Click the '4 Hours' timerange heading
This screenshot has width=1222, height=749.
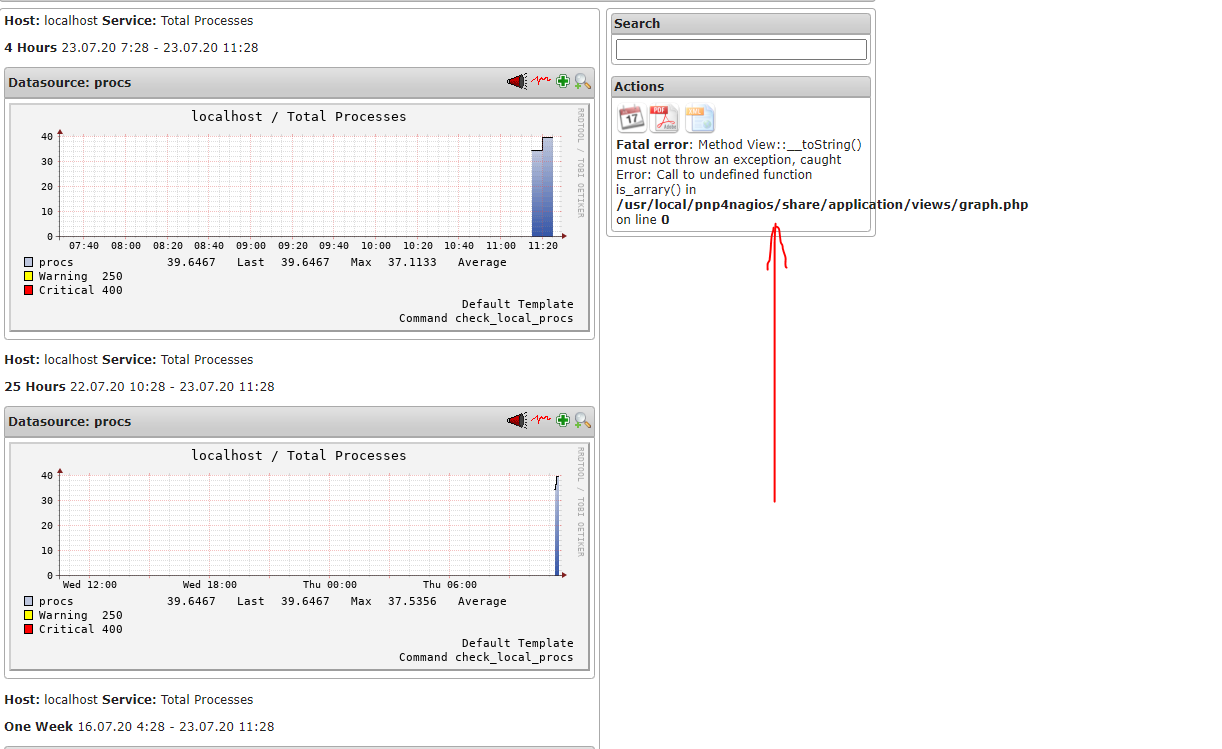coord(30,47)
